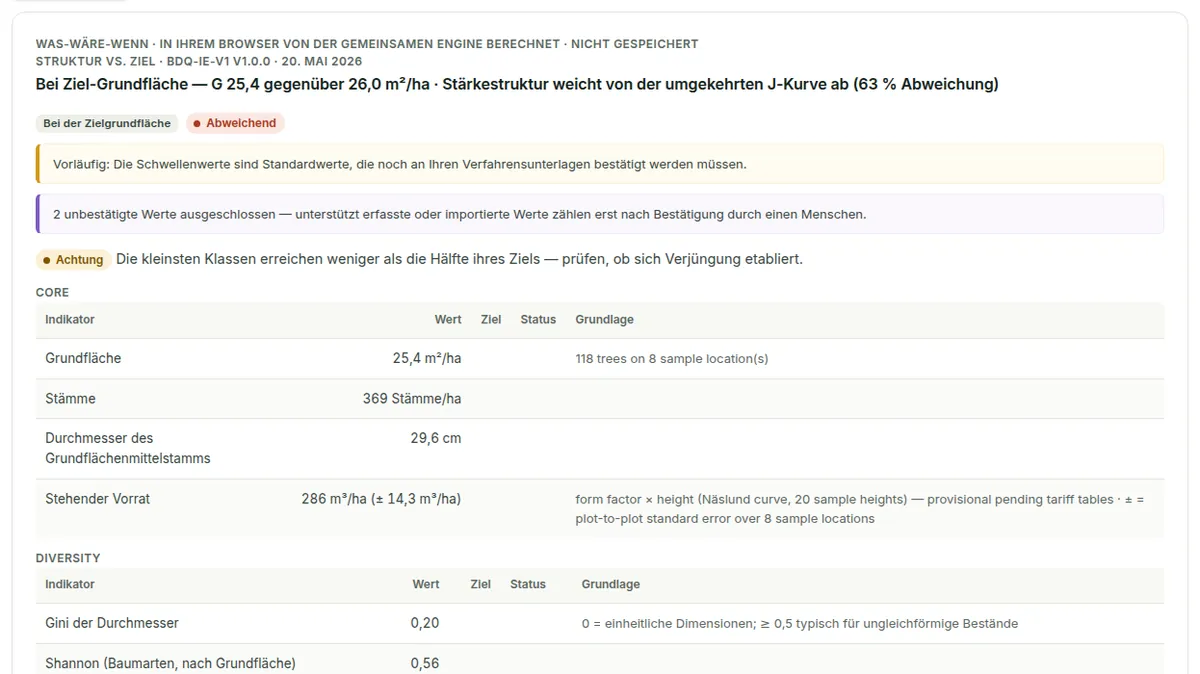Click the value '25,4 m²/ha'
This screenshot has height=674, width=1200.
(x=427, y=358)
